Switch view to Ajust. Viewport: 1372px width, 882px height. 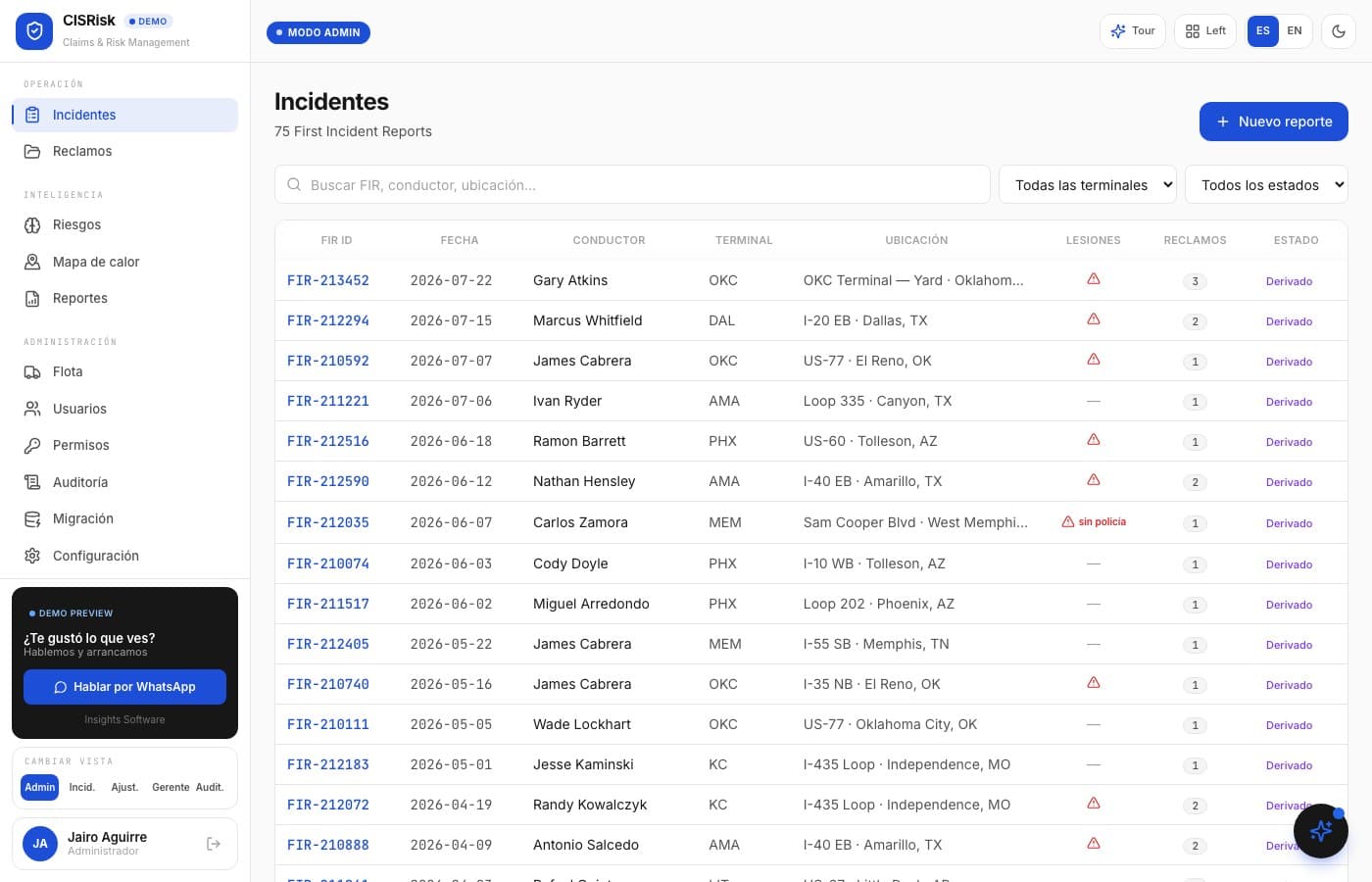pyautogui.click(x=124, y=787)
